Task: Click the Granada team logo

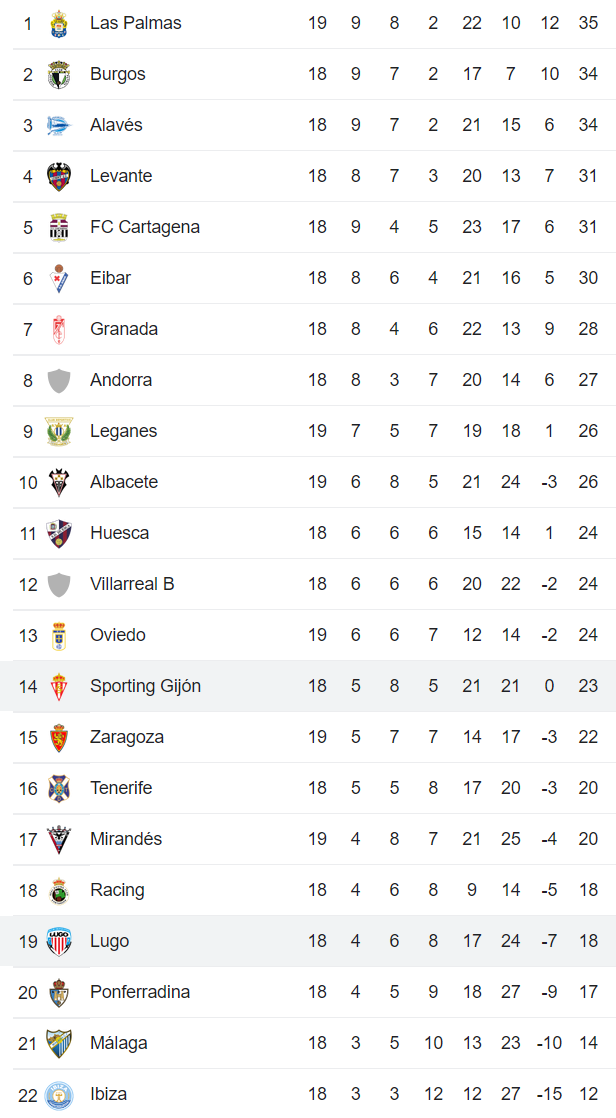Action: [x=59, y=329]
